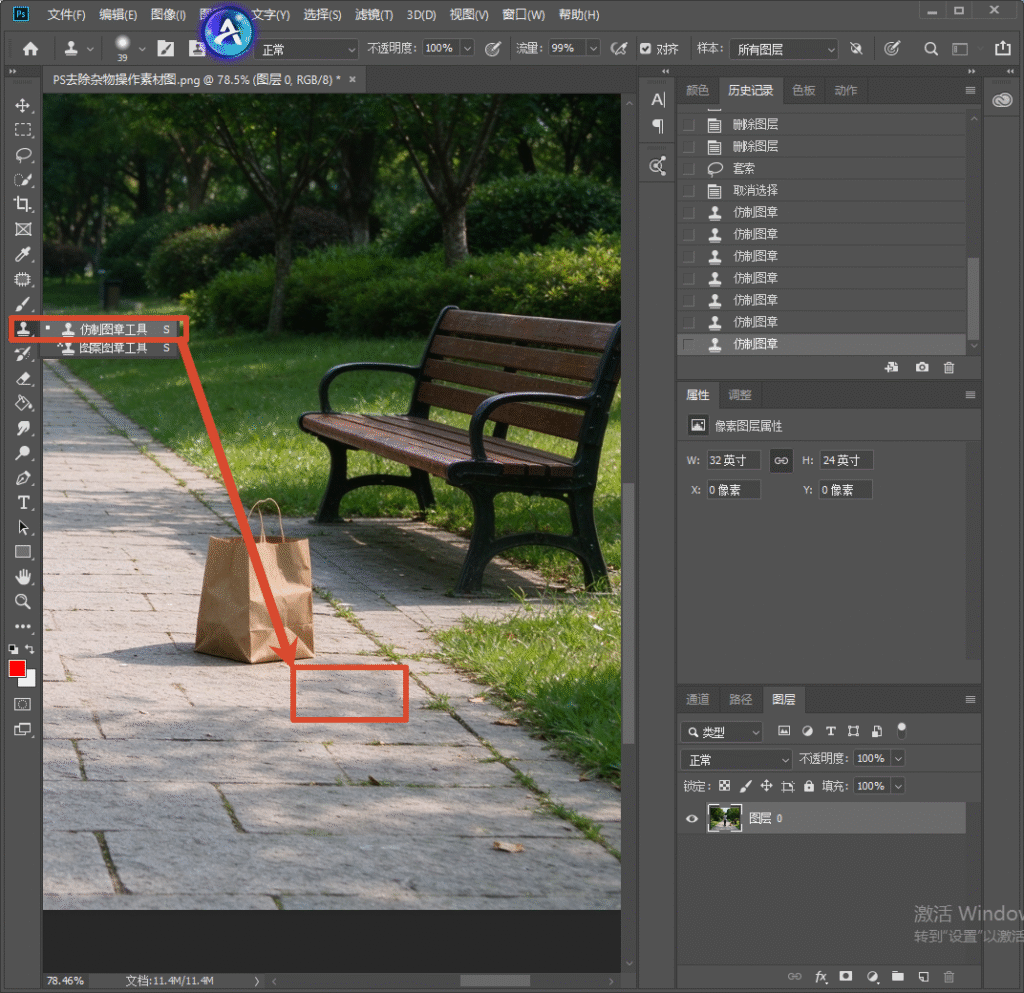
Task: Switch to the 调整 tab
Action: pos(739,395)
